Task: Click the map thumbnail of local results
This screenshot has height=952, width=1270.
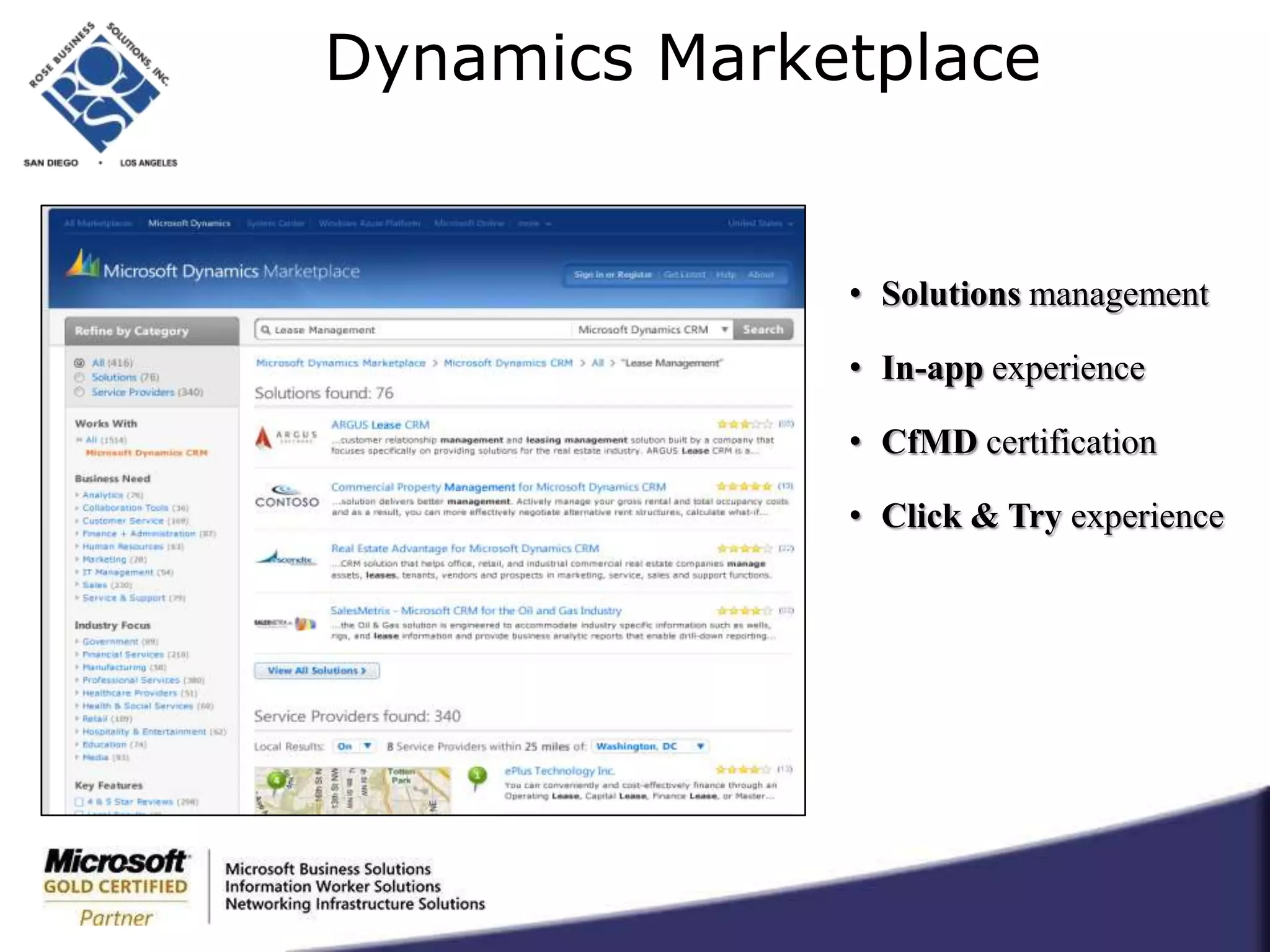Action: pos(352,790)
